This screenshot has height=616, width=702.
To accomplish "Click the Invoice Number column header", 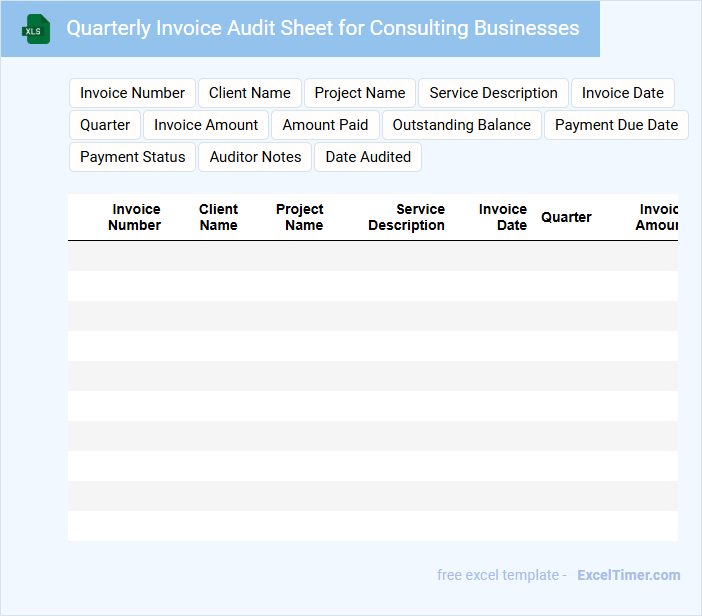I will point(135,217).
